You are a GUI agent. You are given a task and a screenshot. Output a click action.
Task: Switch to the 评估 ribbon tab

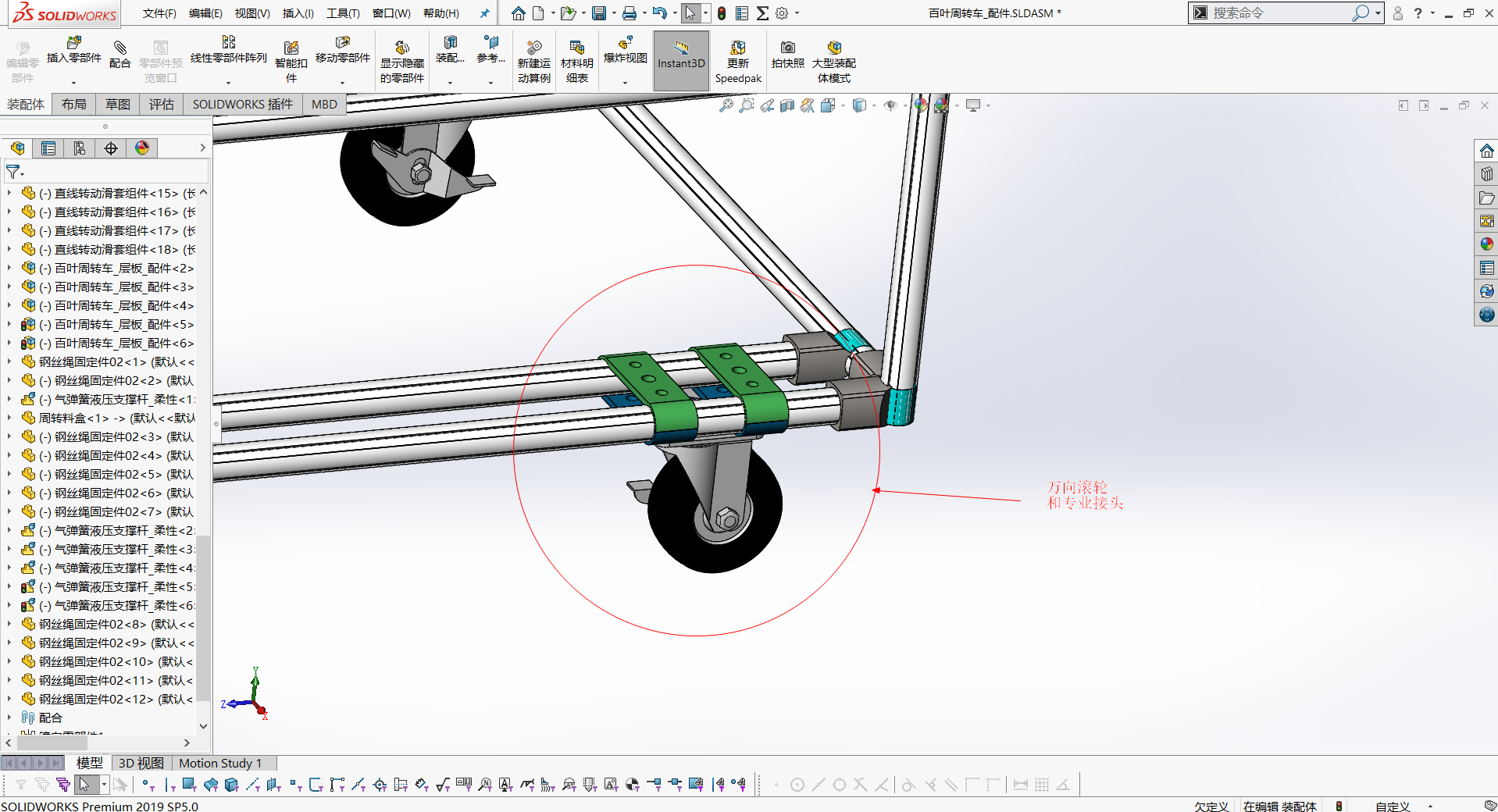(161, 105)
